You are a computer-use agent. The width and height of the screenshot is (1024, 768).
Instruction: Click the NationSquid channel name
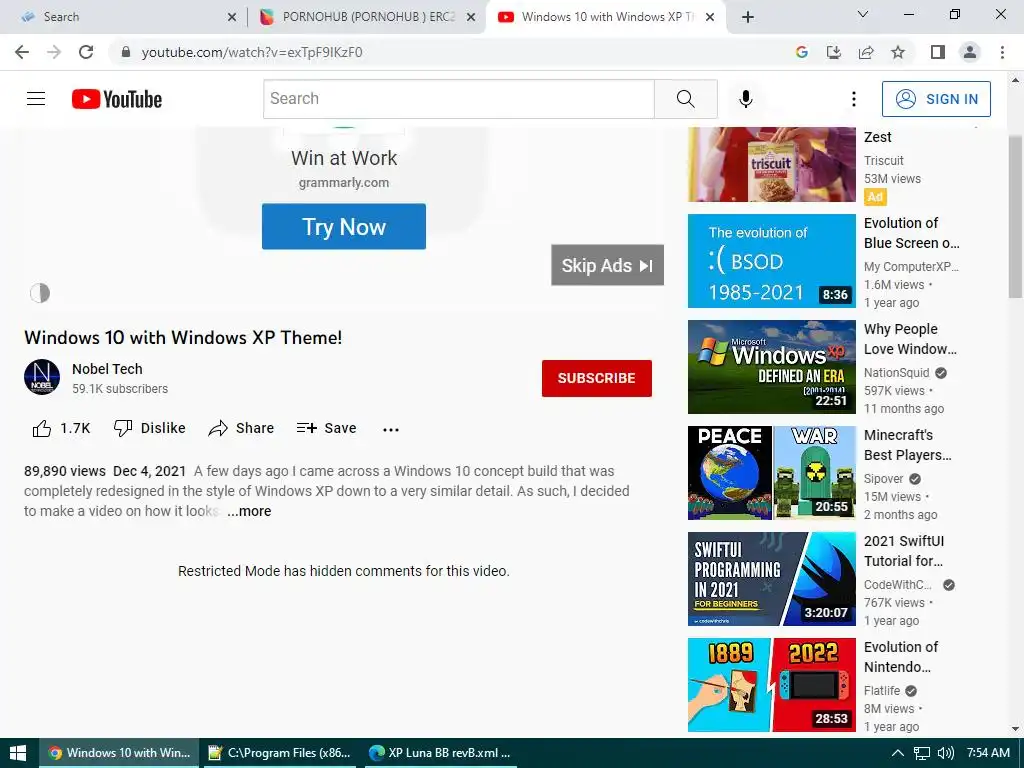click(x=897, y=373)
